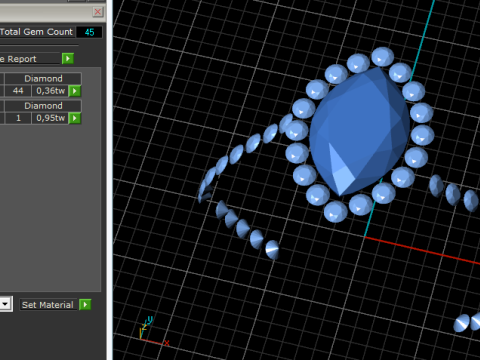Click the quantity 1 cell
This screenshot has height=360, width=480.
18,118
